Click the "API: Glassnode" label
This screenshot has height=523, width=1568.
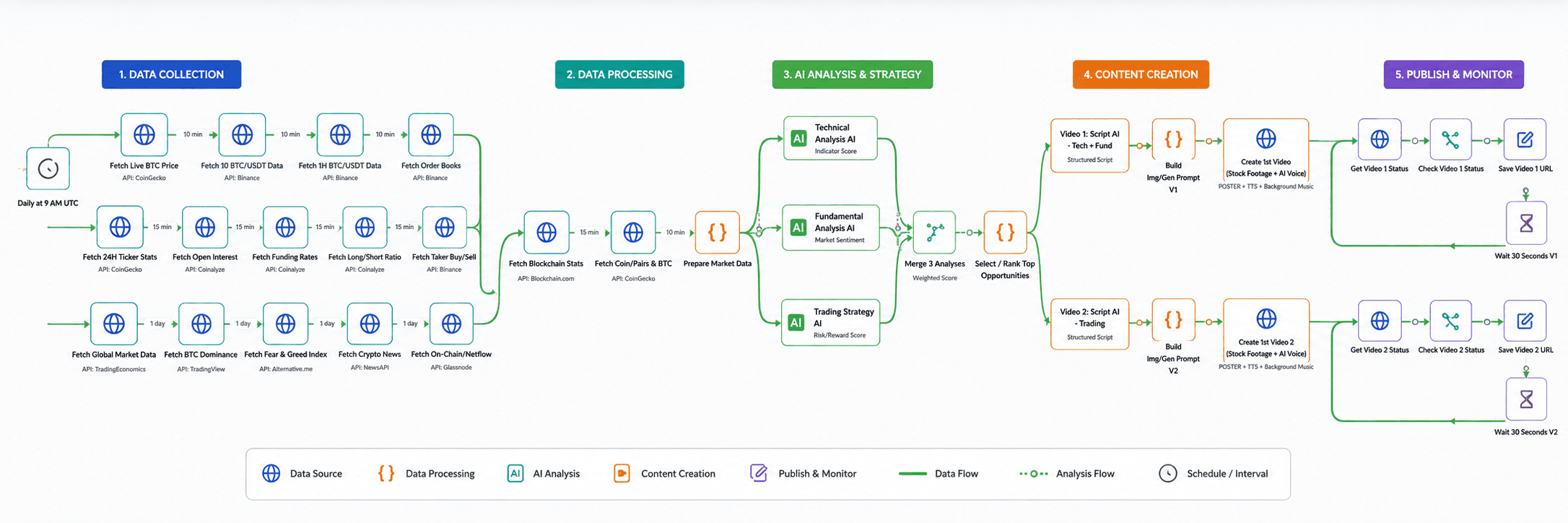coord(451,368)
